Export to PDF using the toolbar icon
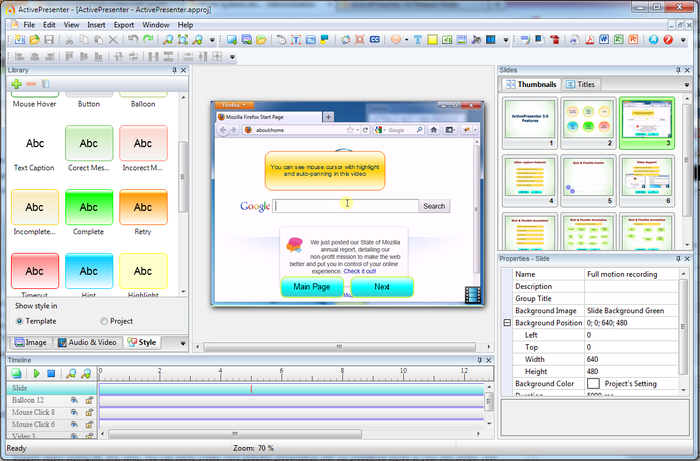 [x=590, y=40]
